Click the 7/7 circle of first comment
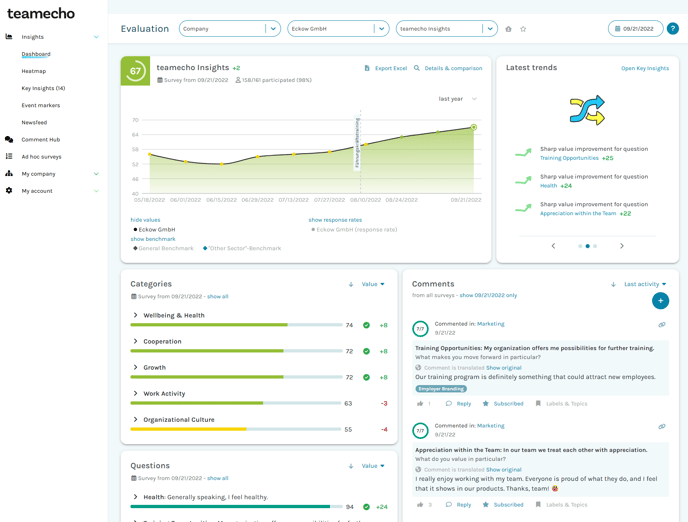The image size is (688, 522). [x=420, y=329]
